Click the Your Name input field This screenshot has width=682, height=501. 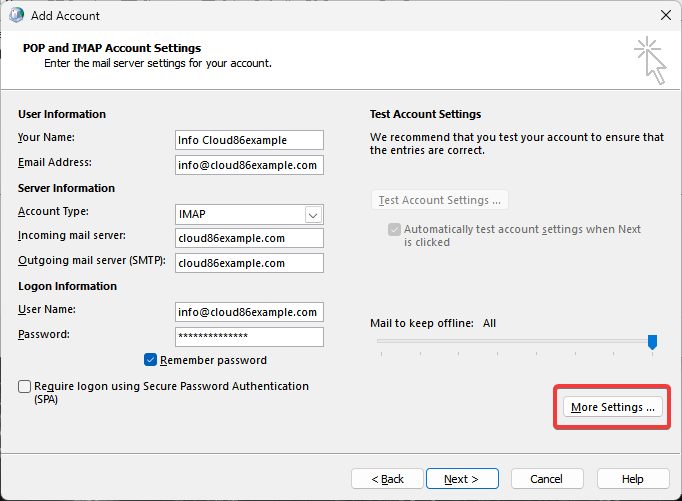(x=249, y=140)
